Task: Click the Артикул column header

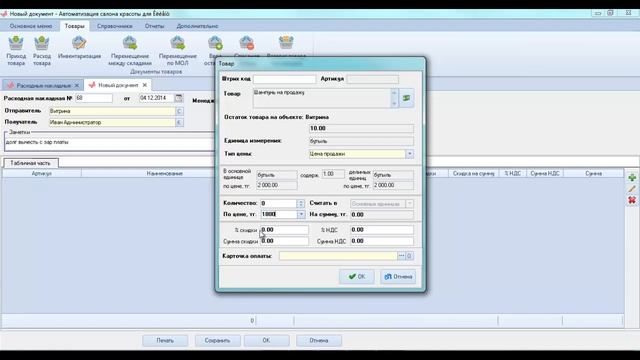Action: [x=42, y=173]
